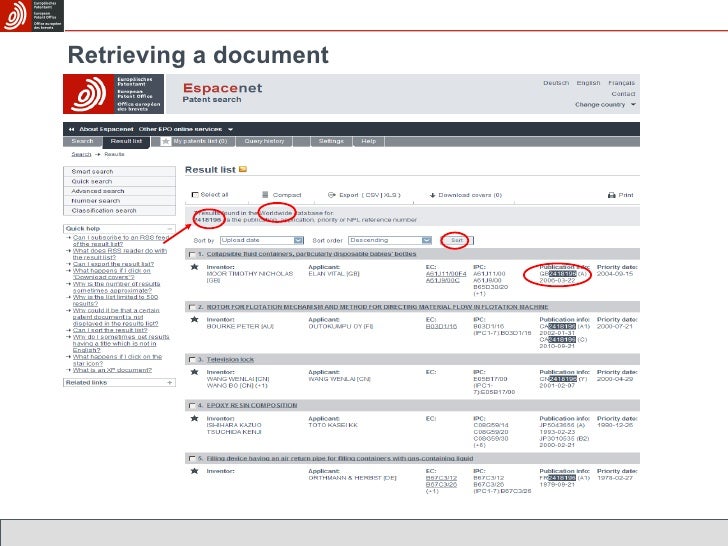The height and width of the screenshot is (546, 728).
Task: Switch language to Français
Action: (x=621, y=83)
